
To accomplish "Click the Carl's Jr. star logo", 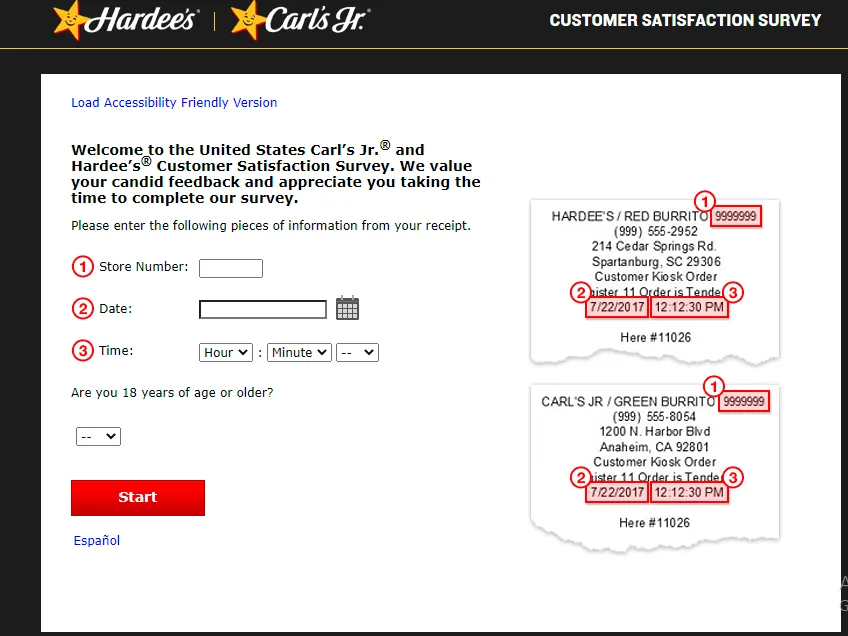I will [x=246, y=19].
